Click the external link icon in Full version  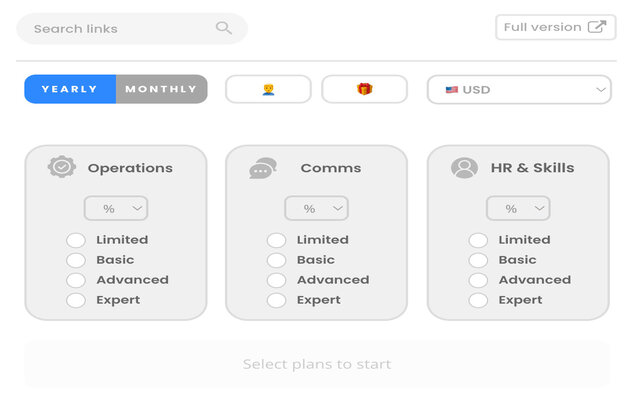[x=596, y=27]
